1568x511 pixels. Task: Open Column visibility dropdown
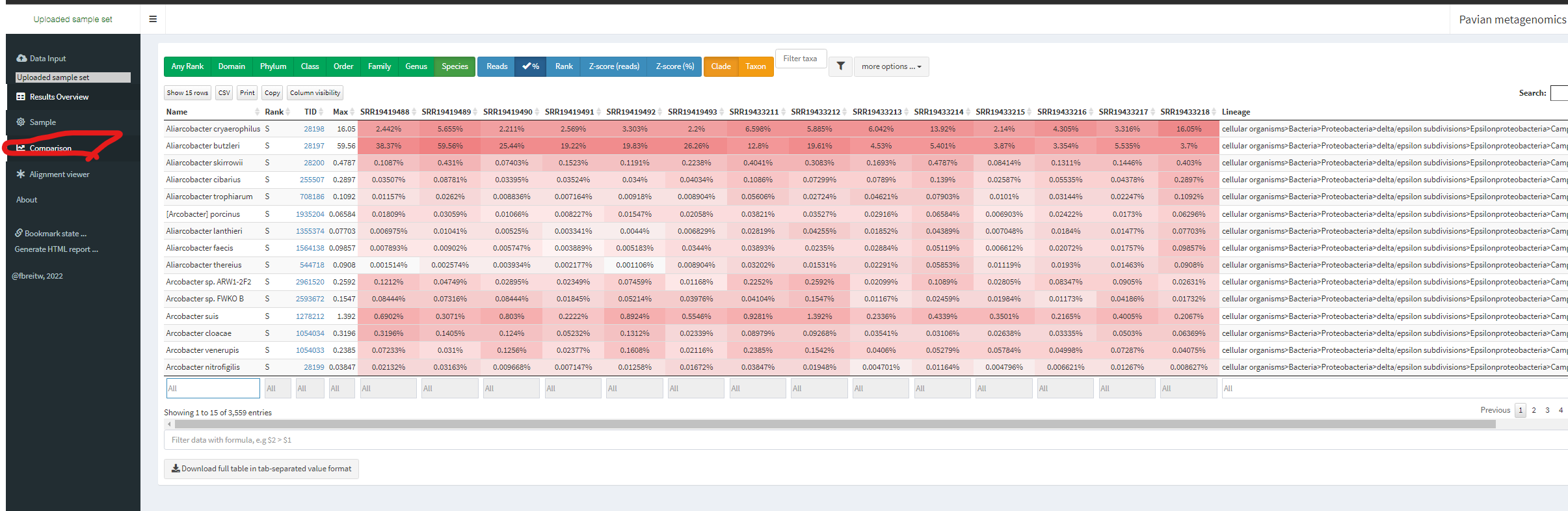pyautogui.click(x=315, y=93)
